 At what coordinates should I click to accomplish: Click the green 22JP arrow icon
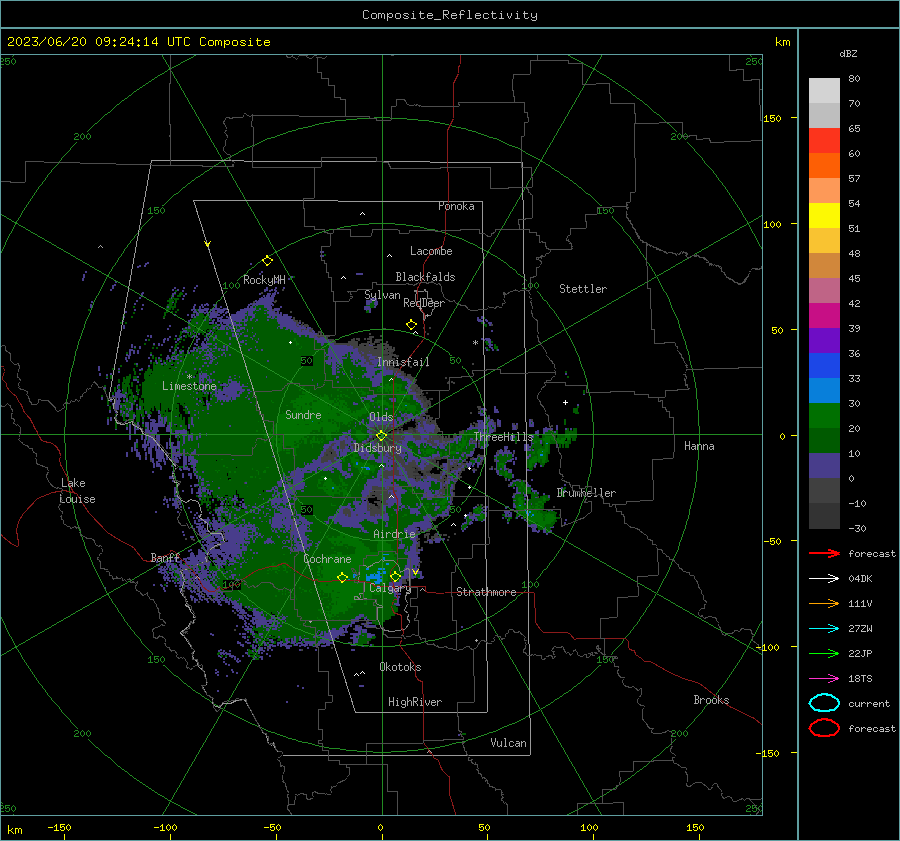tap(824, 653)
